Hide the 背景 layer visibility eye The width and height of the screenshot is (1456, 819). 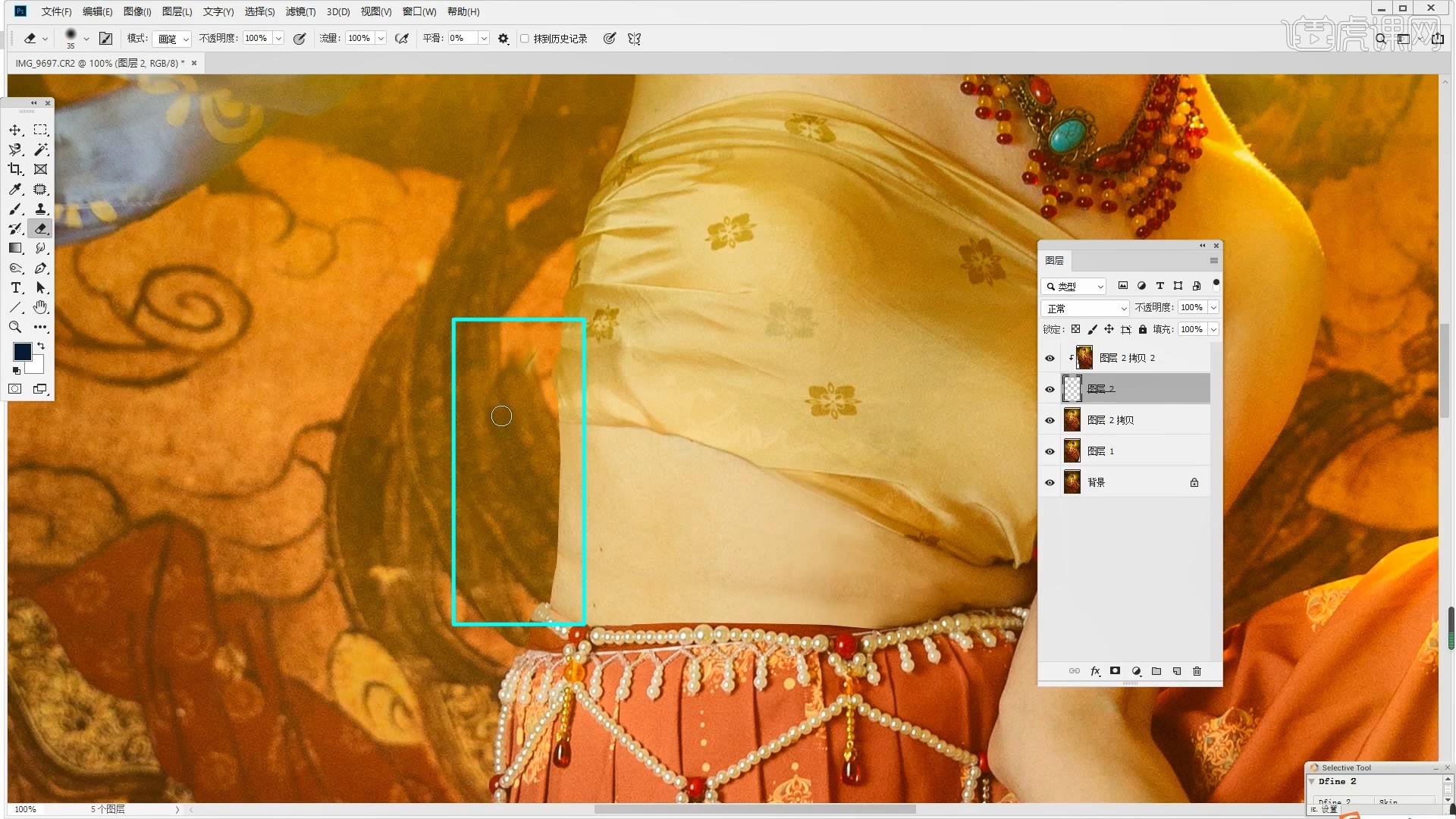coord(1050,482)
